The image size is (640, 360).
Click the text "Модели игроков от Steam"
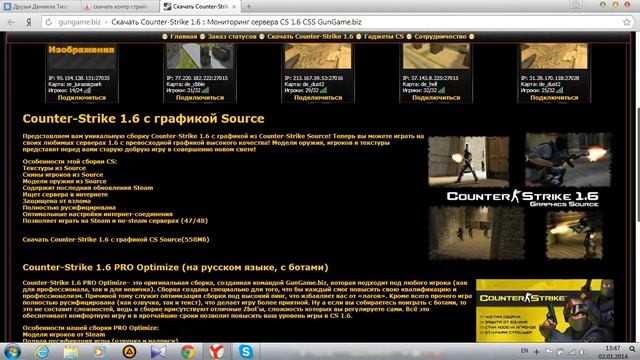pyautogui.click(x=64, y=334)
